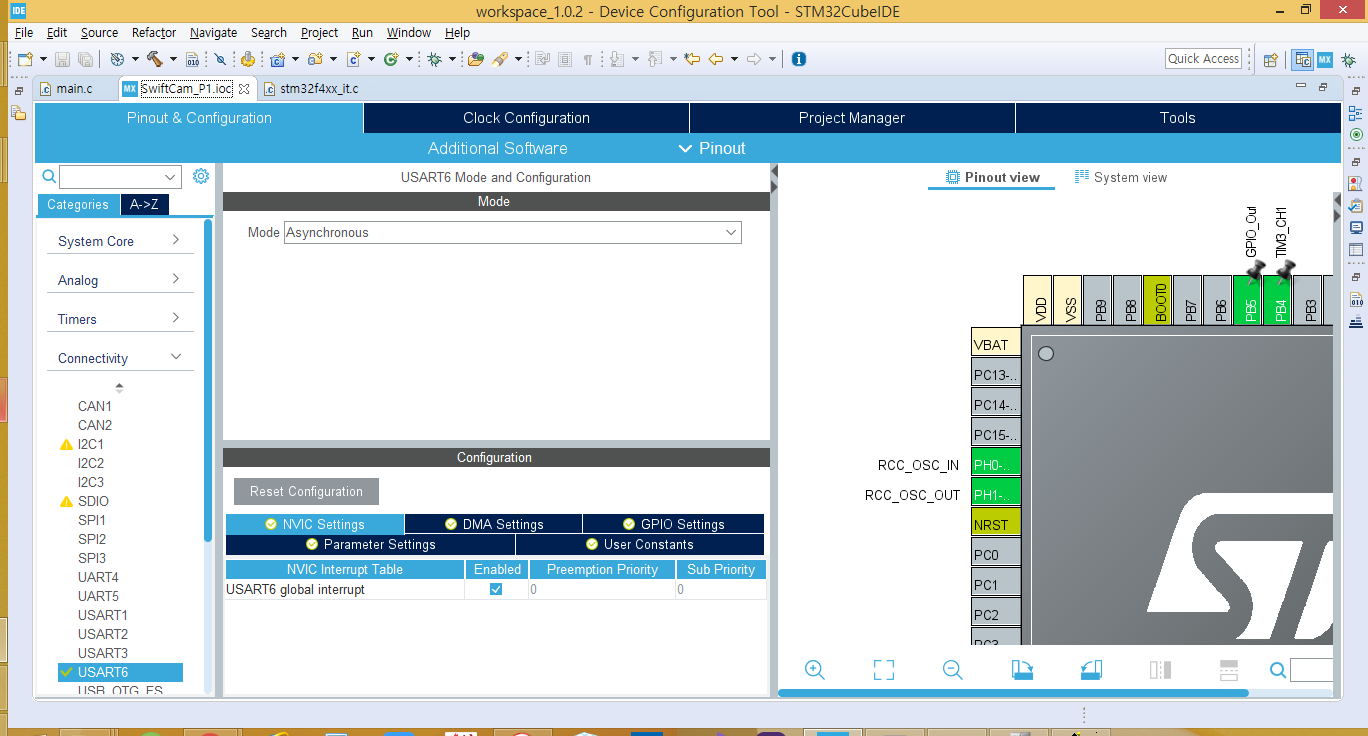Click the Build hammer icon
The image size is (1368, 736).
click(154, 59)
